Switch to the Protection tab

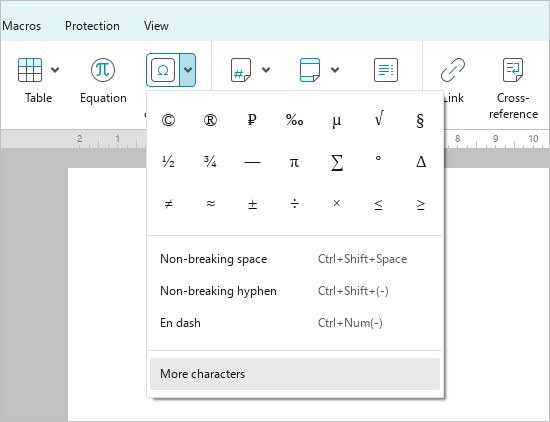92,26
